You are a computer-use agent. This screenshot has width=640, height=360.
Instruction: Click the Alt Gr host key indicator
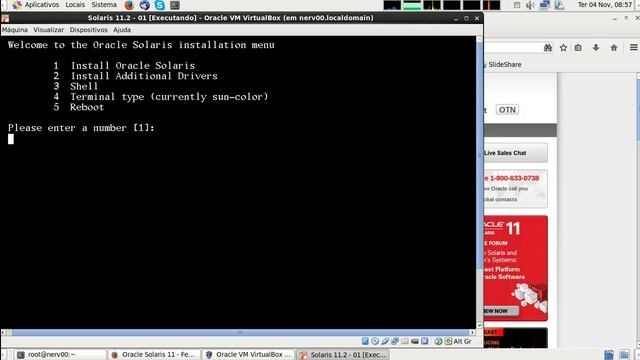tap(462, 341)
